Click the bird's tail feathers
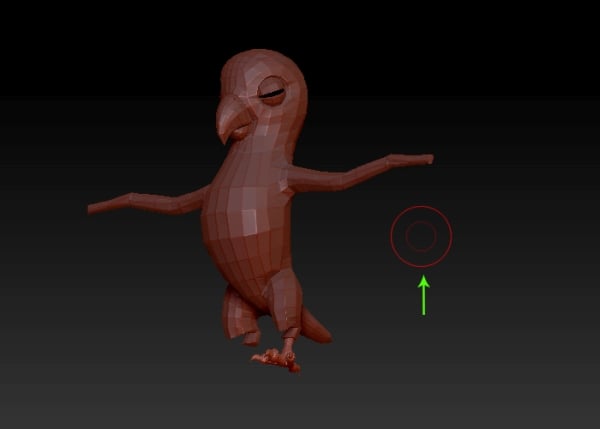This screenshot has height=429, width=600. tap(316, 325)
